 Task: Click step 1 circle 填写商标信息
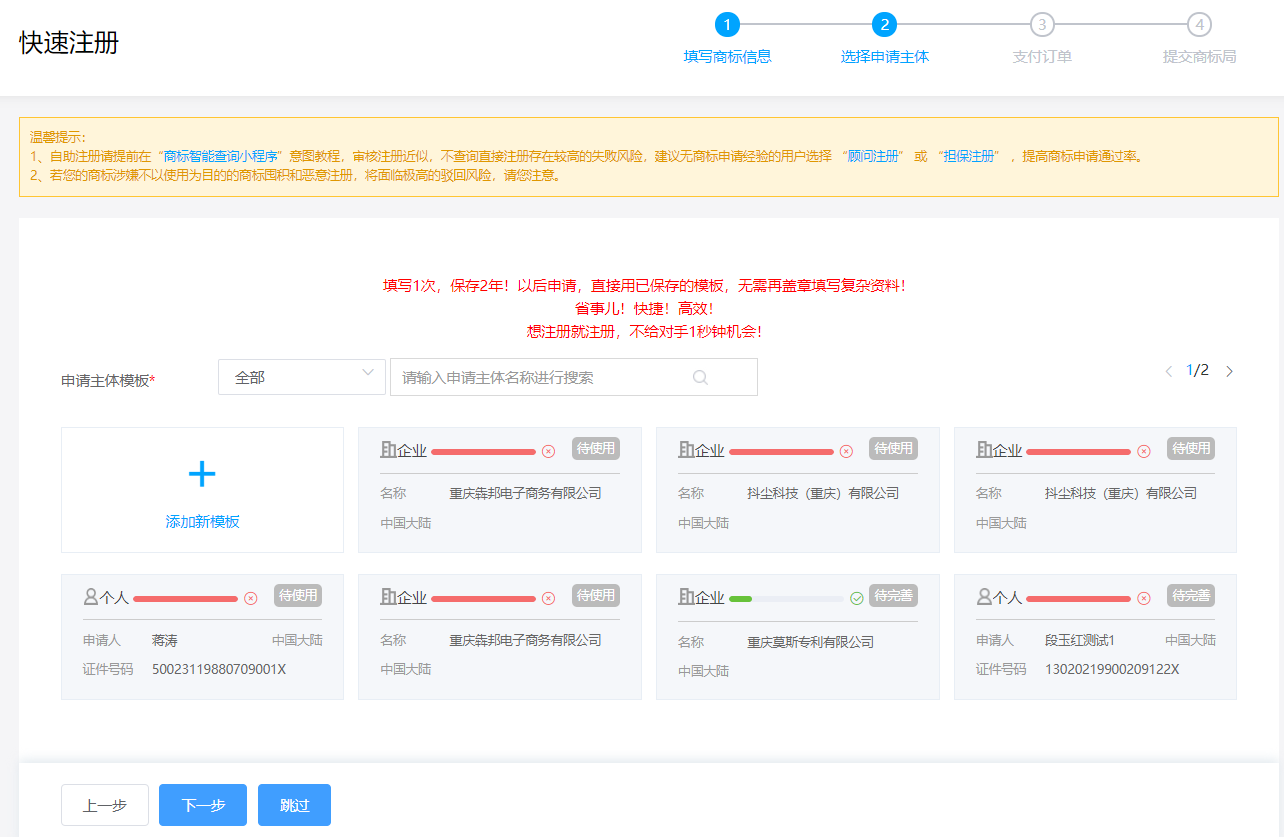[727, 25]
